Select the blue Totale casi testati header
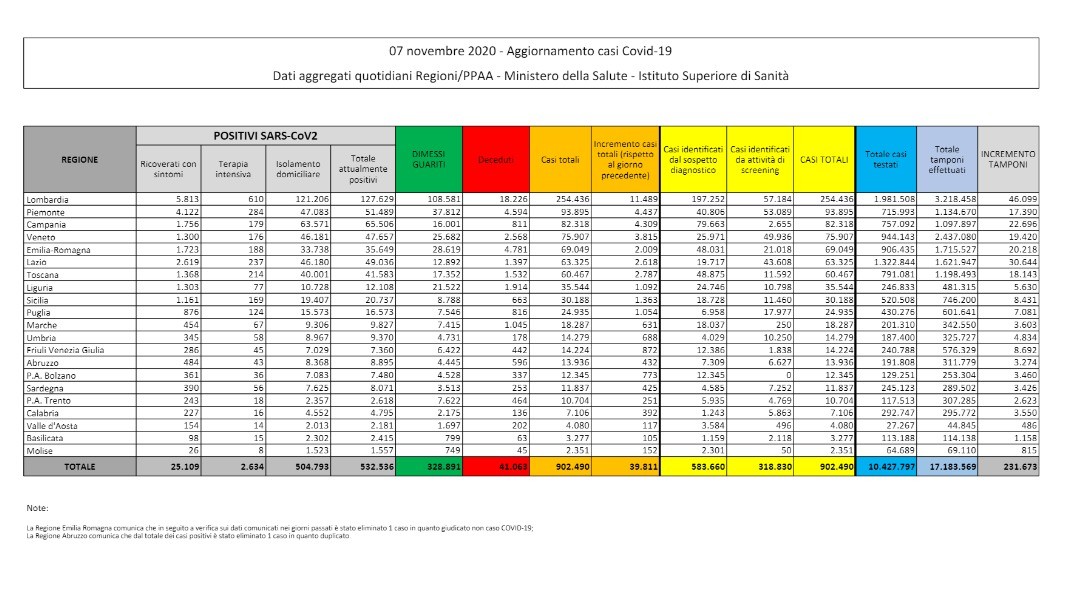Screen dimensions: 1090x595 (886, 159)
